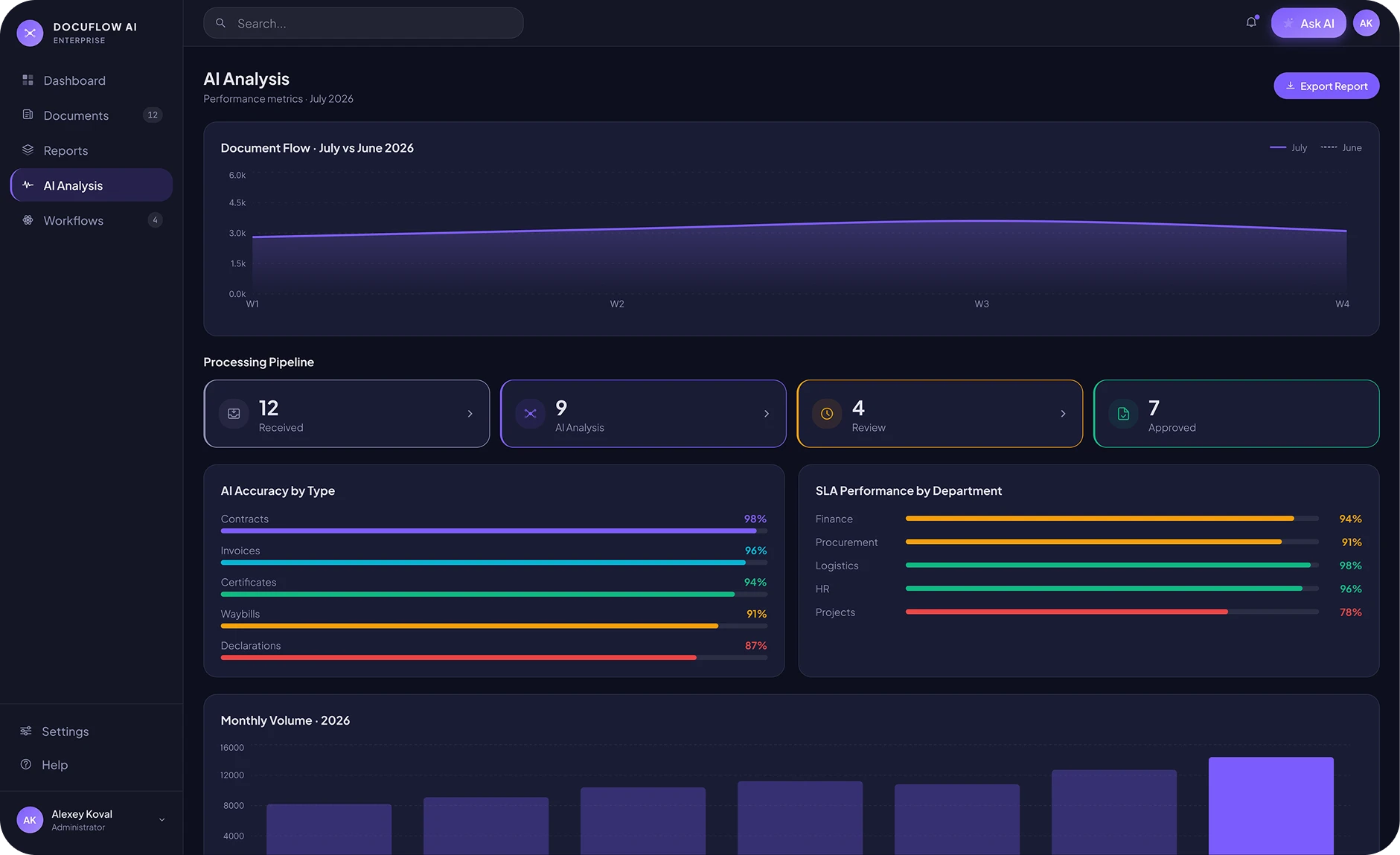Click the Declarations accuracy bar
Screen dimensions: 1400x855
pyautogui.click(x=494, y=658)
